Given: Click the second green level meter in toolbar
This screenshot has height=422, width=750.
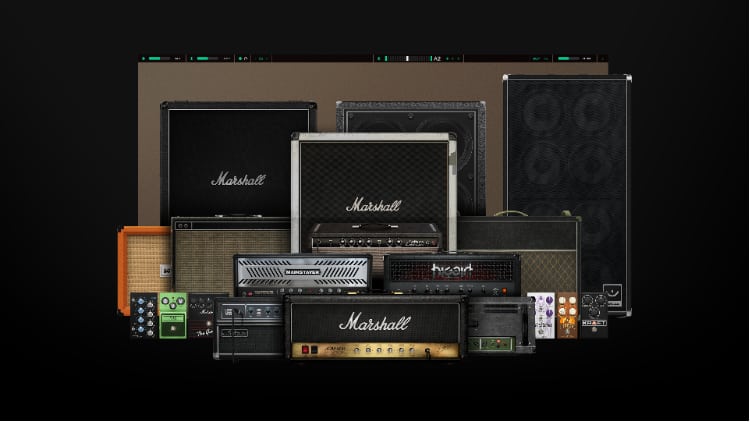Looking at the screenshot, I should click(x=207, y=58).
